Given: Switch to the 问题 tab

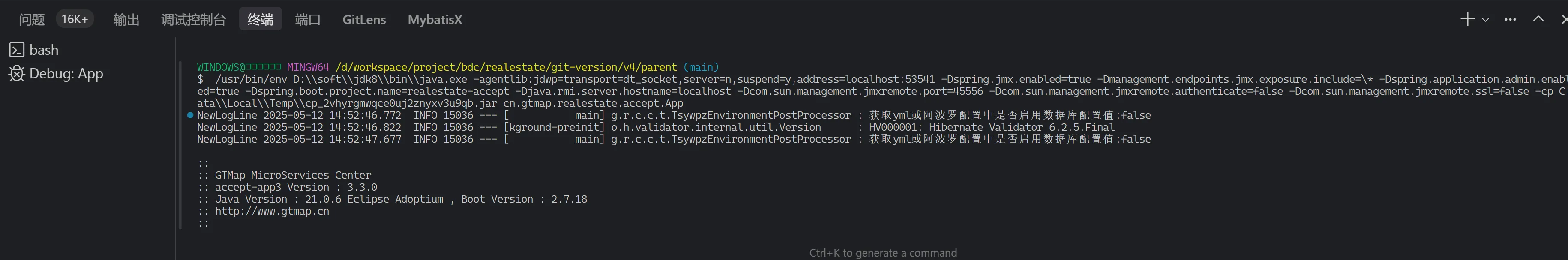Looking at the screenshot, I should (32, 19).
